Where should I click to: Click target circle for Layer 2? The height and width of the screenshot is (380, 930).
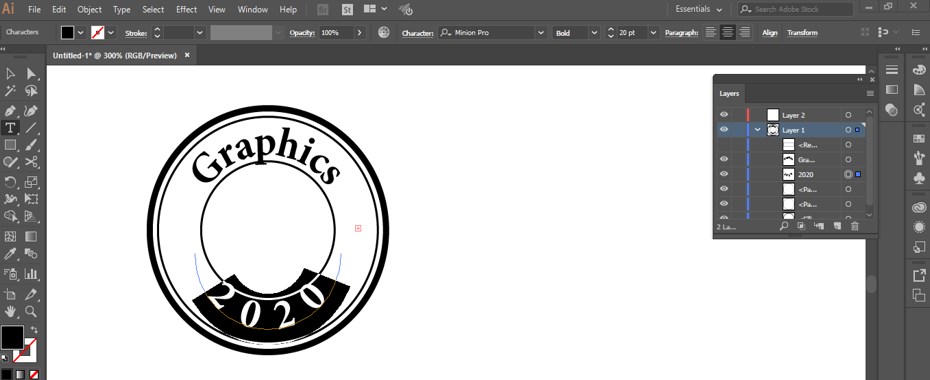pos(848,115)
